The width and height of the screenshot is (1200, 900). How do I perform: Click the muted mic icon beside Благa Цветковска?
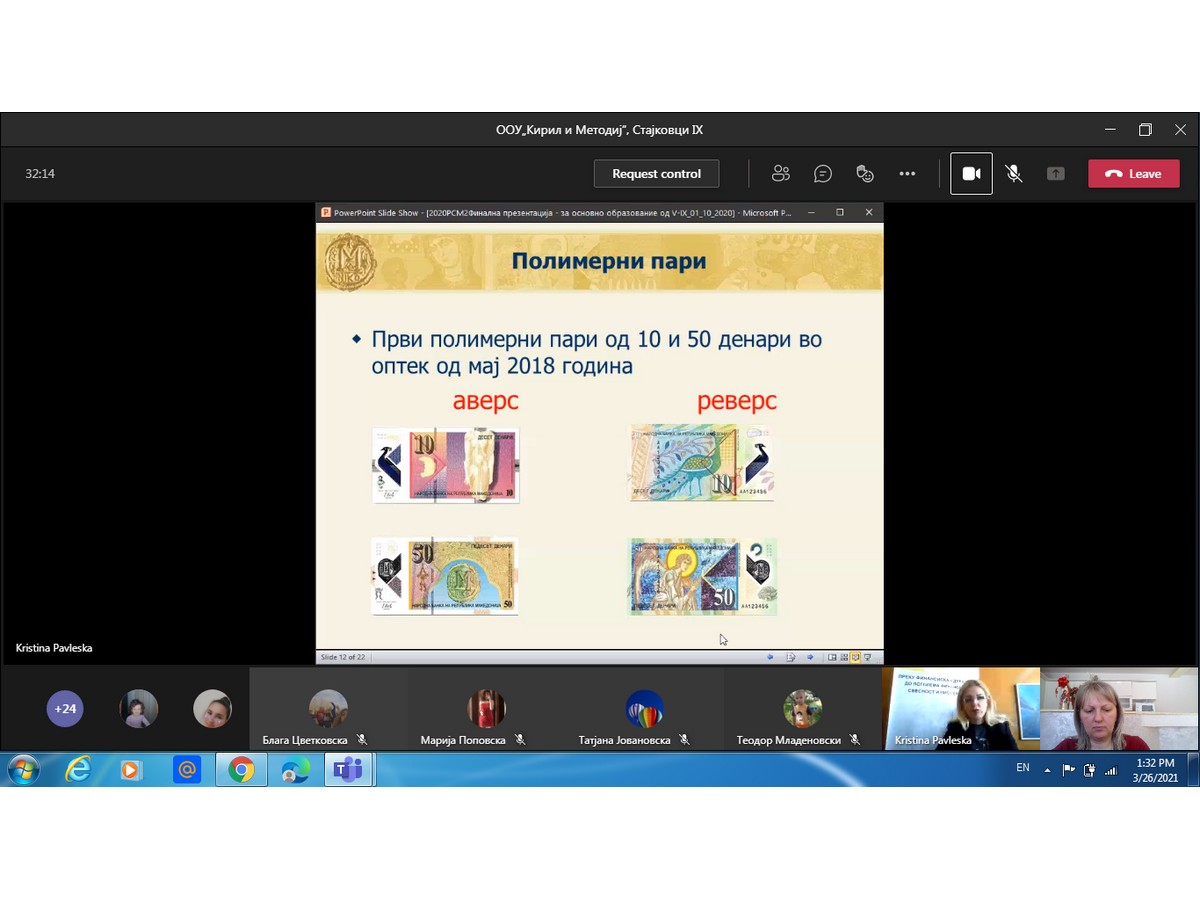pyautogui.click(x=362, y=740)
